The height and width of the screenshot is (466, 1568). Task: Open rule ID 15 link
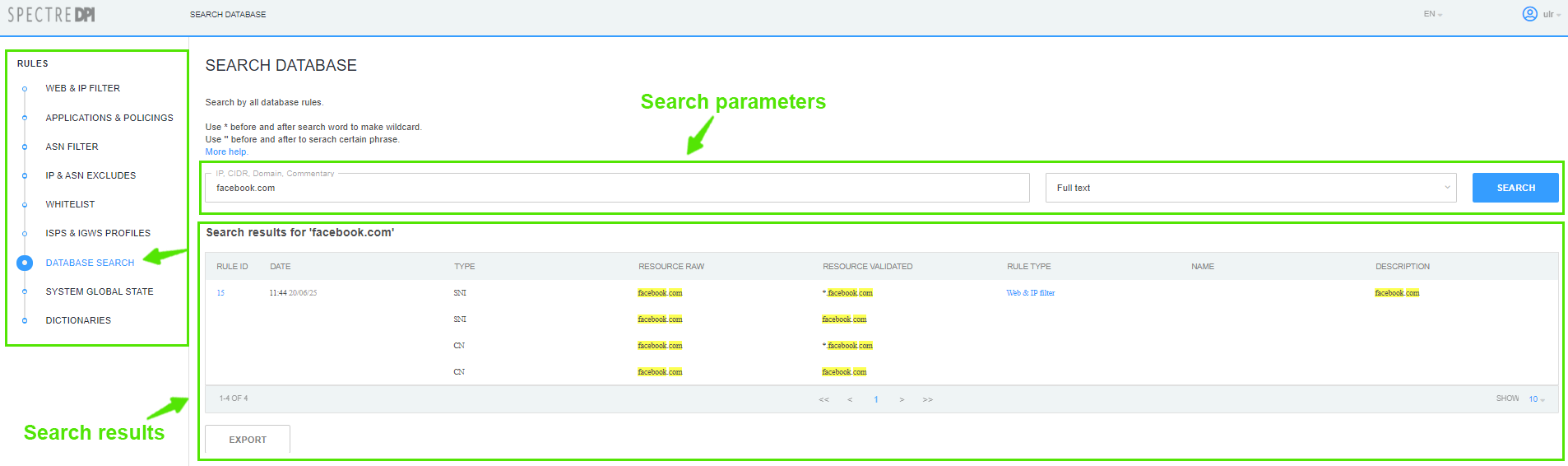tap(220, 293)
